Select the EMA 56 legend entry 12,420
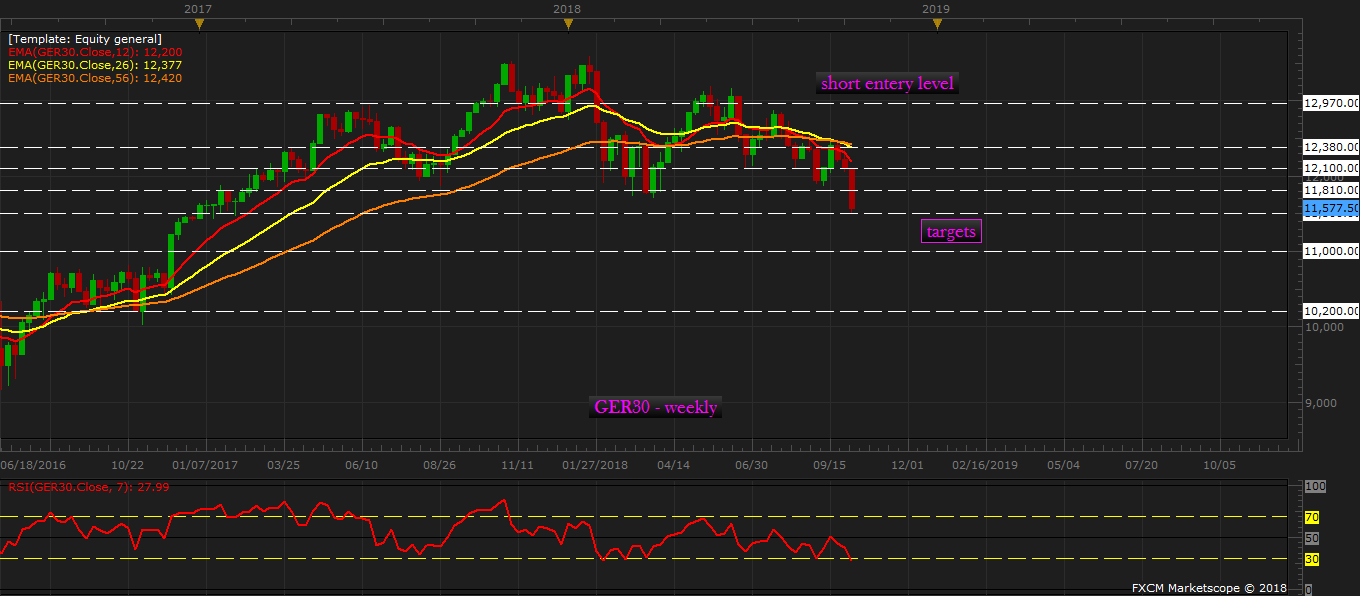The image size is (1360, 596). pyautogui.click(x=95, y=78)
